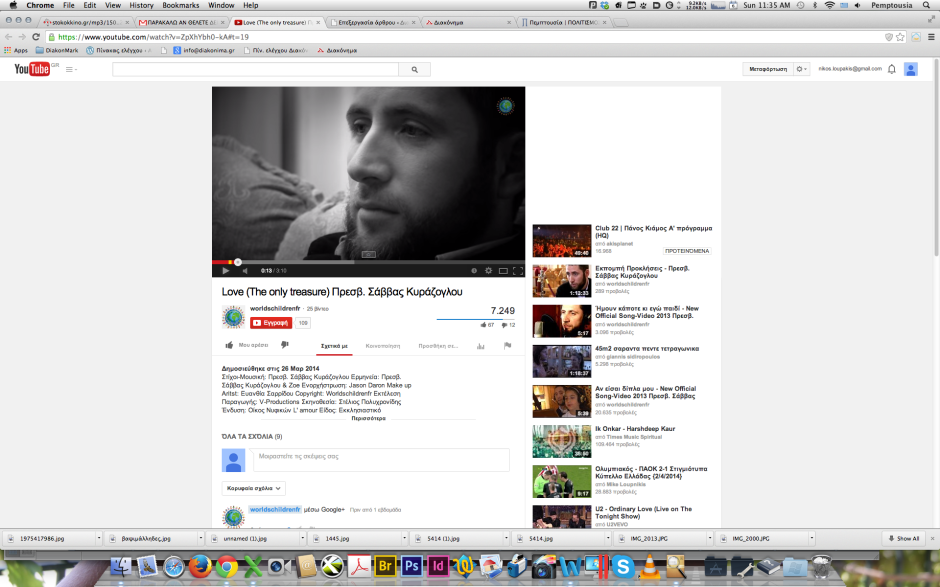Report video using the flag icon
This screenshot has height=587, width=940.
(x=507, y=346)
